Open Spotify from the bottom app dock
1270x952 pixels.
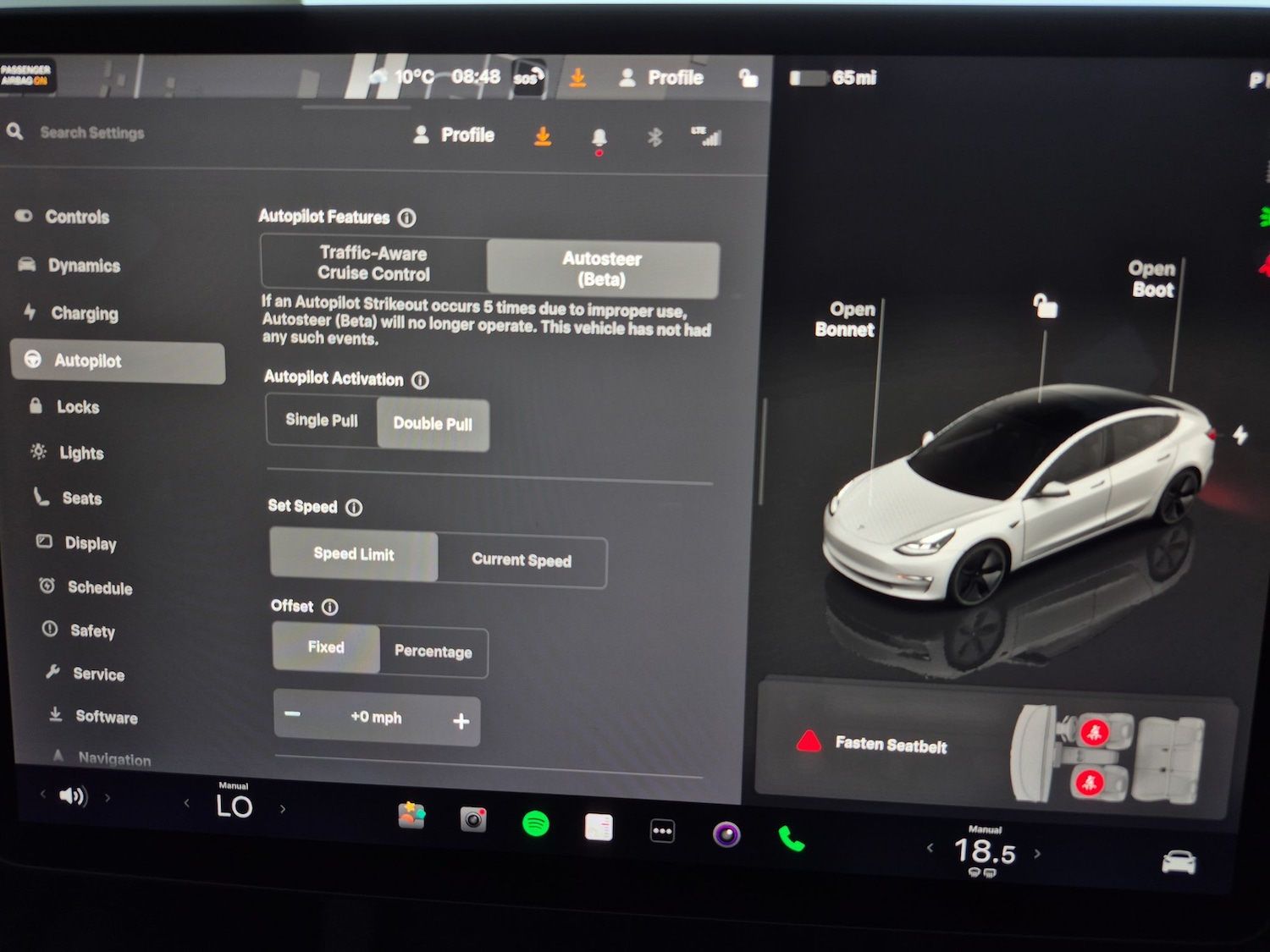click(x=535, y=823)
